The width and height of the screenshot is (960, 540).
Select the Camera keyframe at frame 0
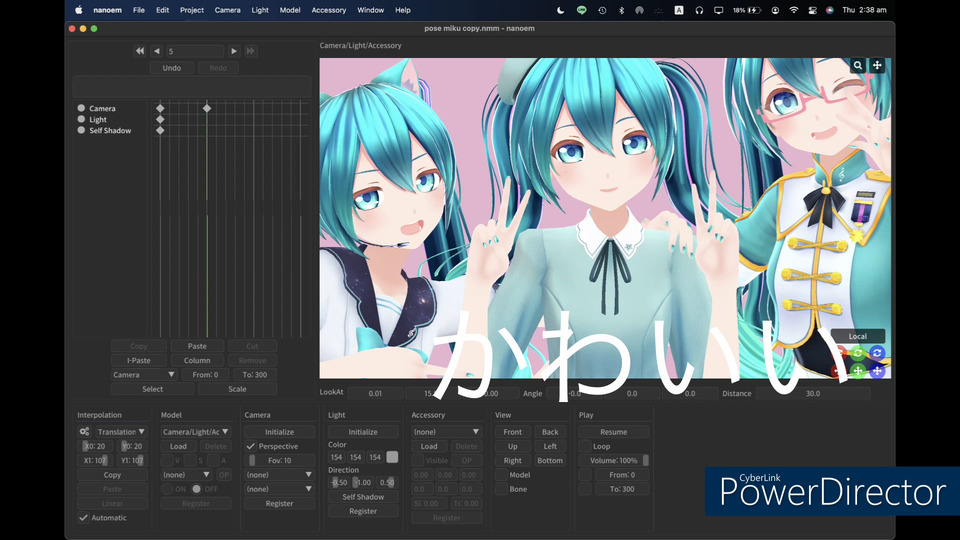click(160, 108)
